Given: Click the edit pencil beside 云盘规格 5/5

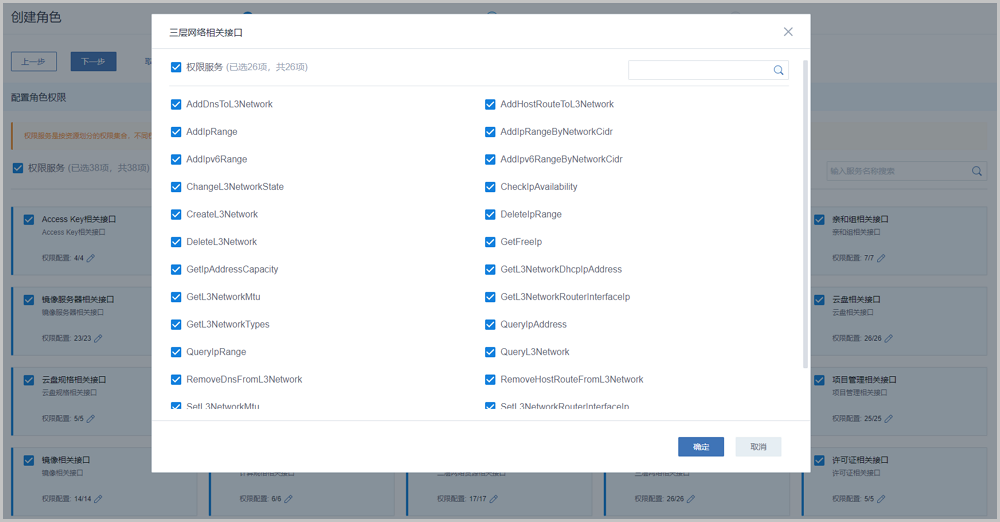Looking at the screenshot, I should click(x=92, y=419).
